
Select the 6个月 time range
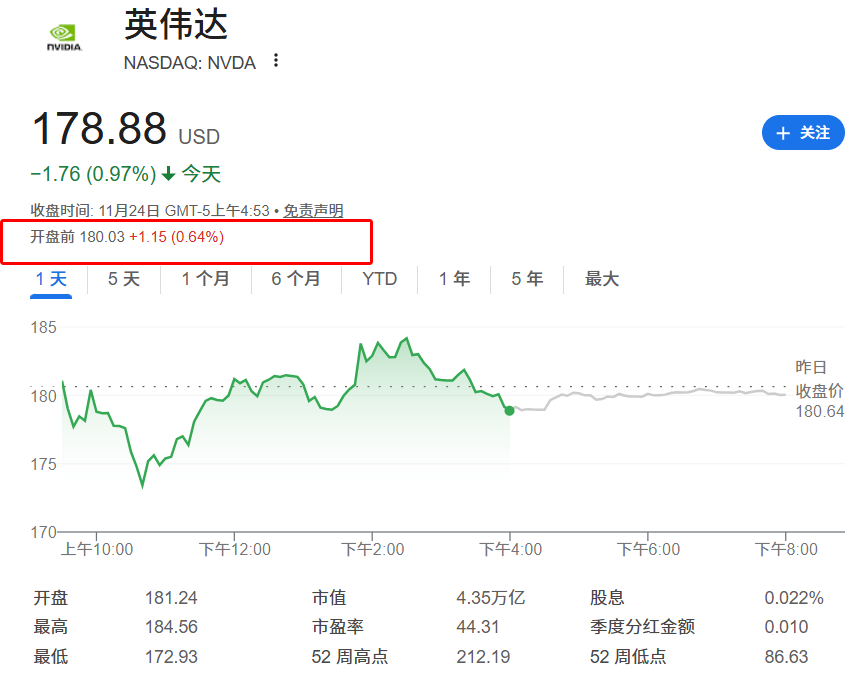tap(297, 280)
